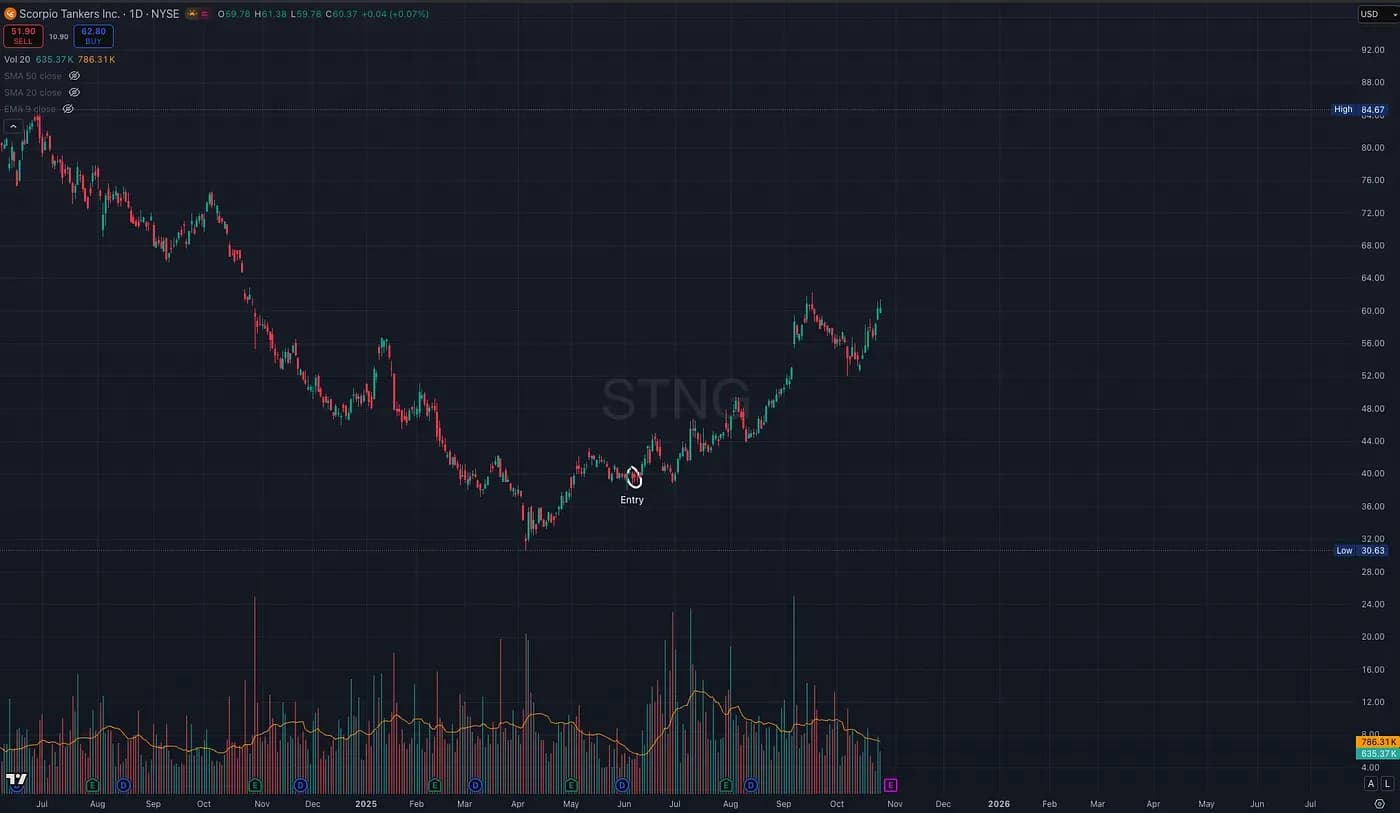The height and width of the screenshot is (813, 1400).
Task: Open the flame hot-lists indicator beside the ticker
Action: coord(192,14)
